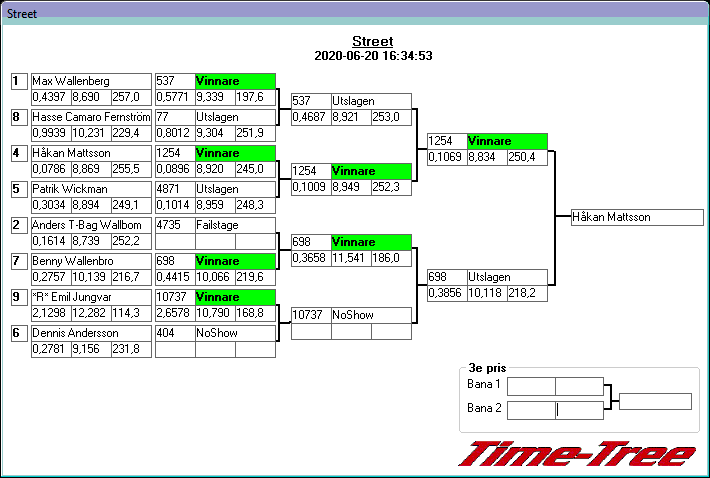Select seed number 9 box
710x478 pixels.
(17, 297)
